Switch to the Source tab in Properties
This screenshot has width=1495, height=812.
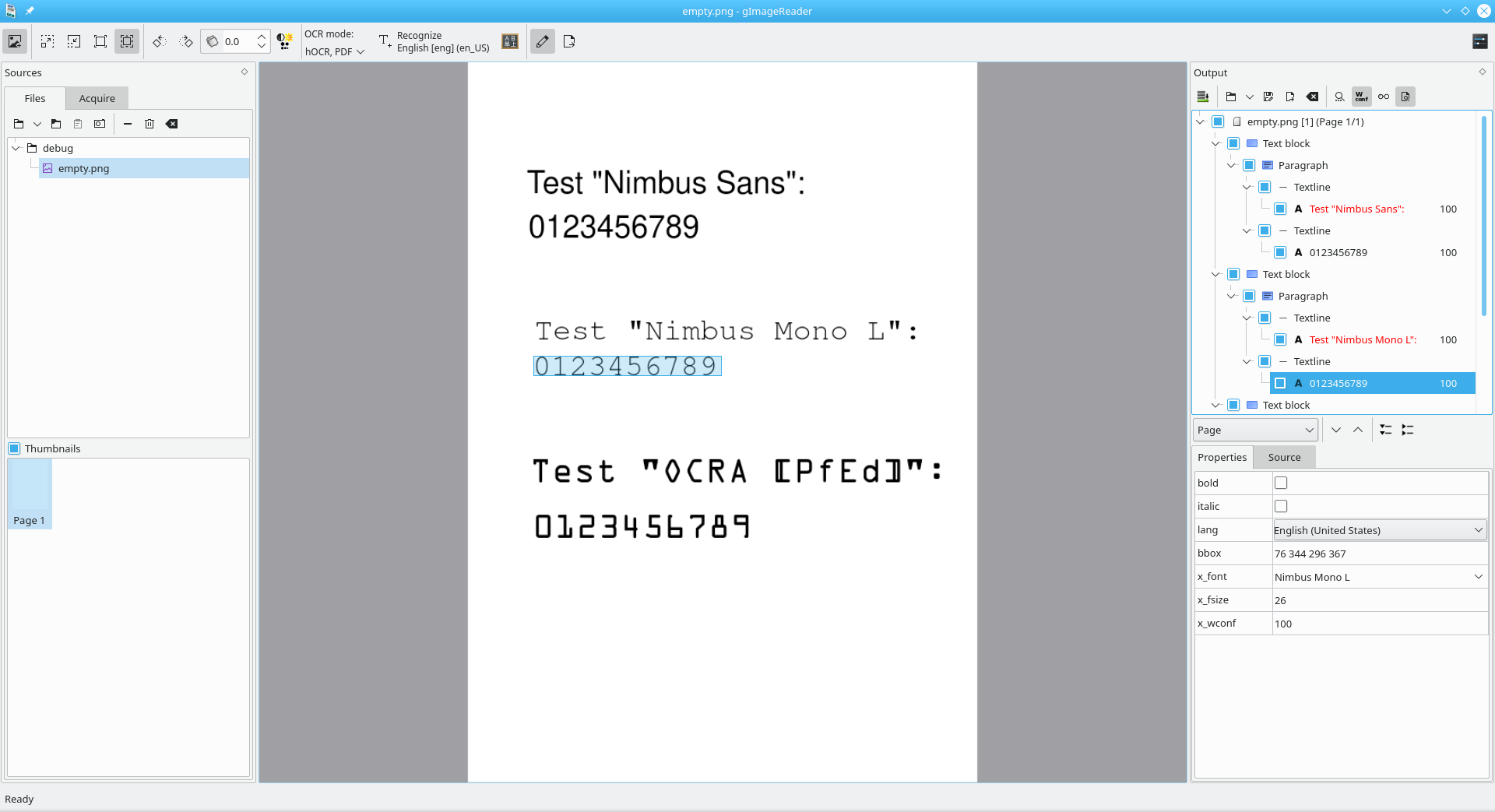(x=1283, y=457)
